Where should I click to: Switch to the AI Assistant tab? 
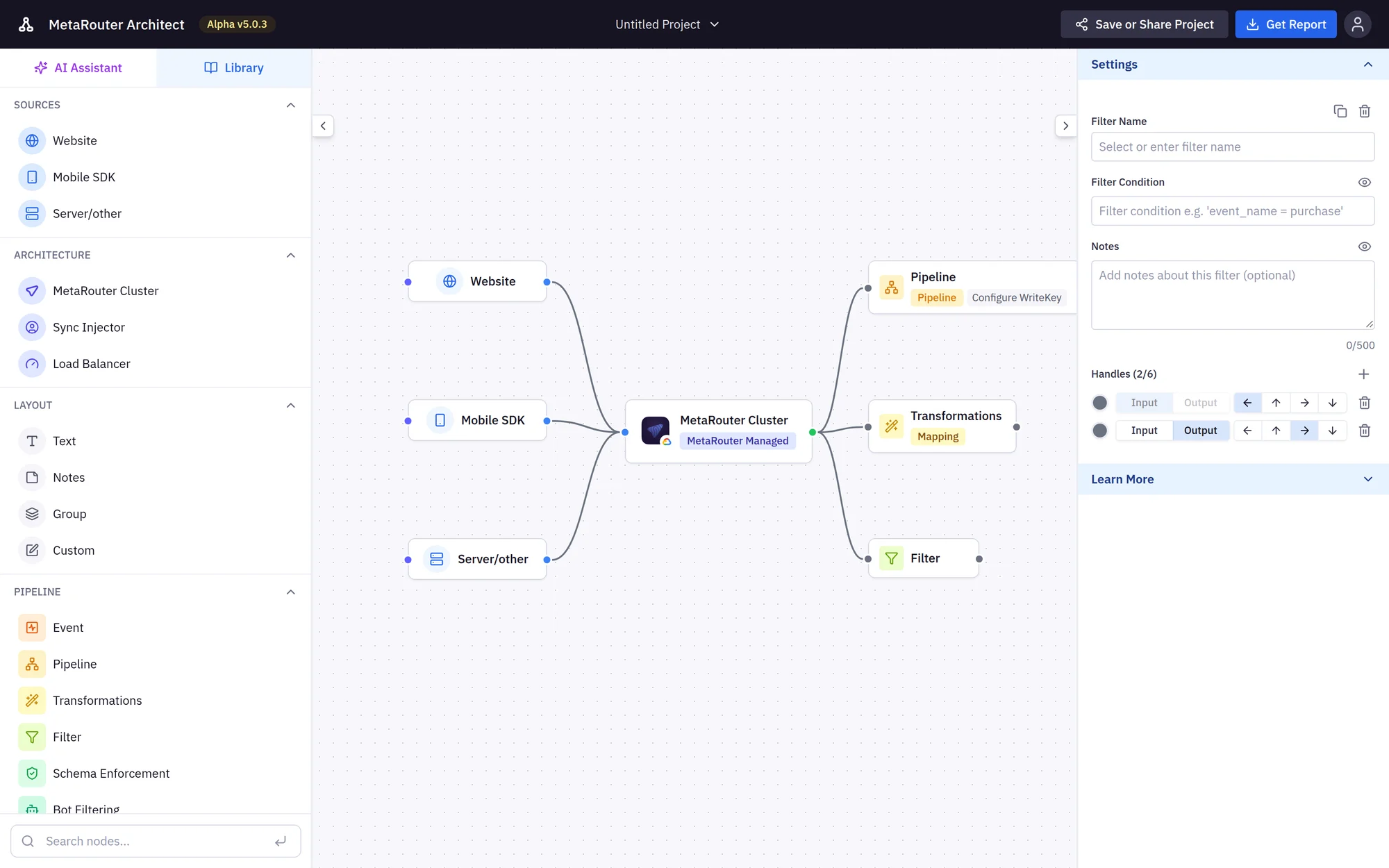[x=78, y=67]
